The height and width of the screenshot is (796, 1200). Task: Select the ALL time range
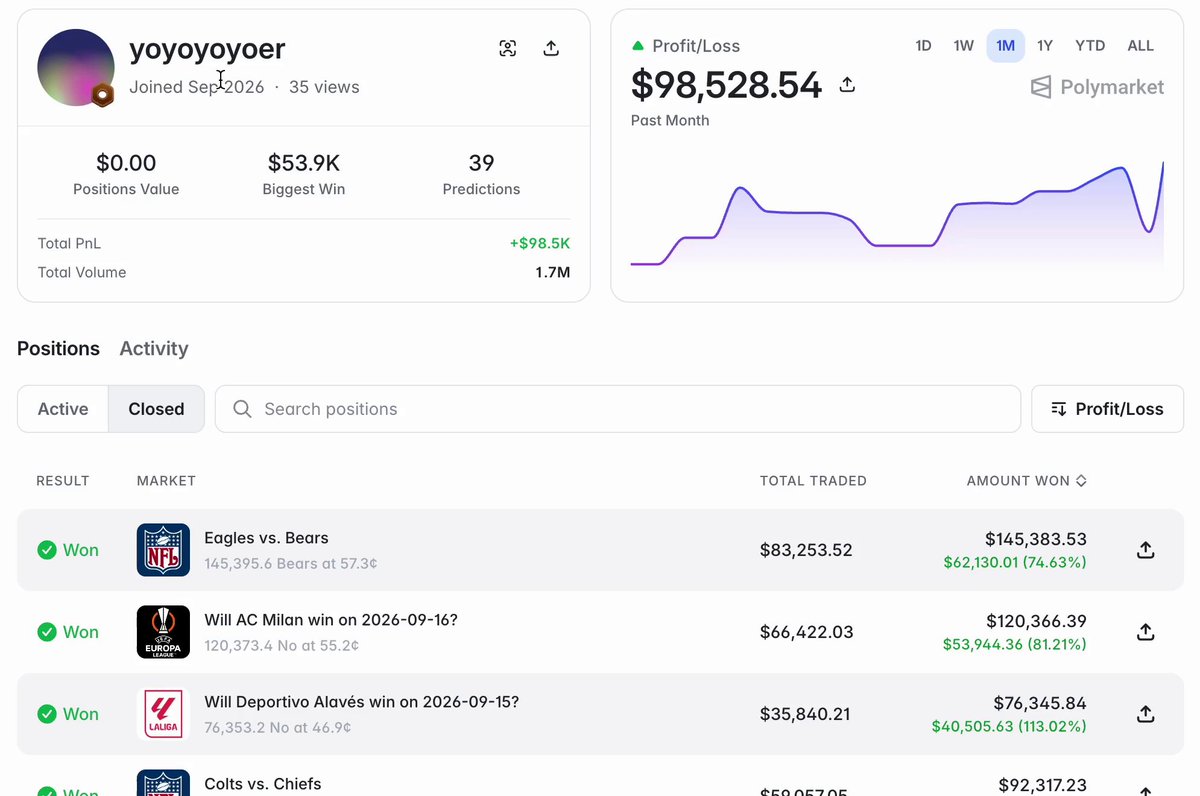[x=1140, y=46]
